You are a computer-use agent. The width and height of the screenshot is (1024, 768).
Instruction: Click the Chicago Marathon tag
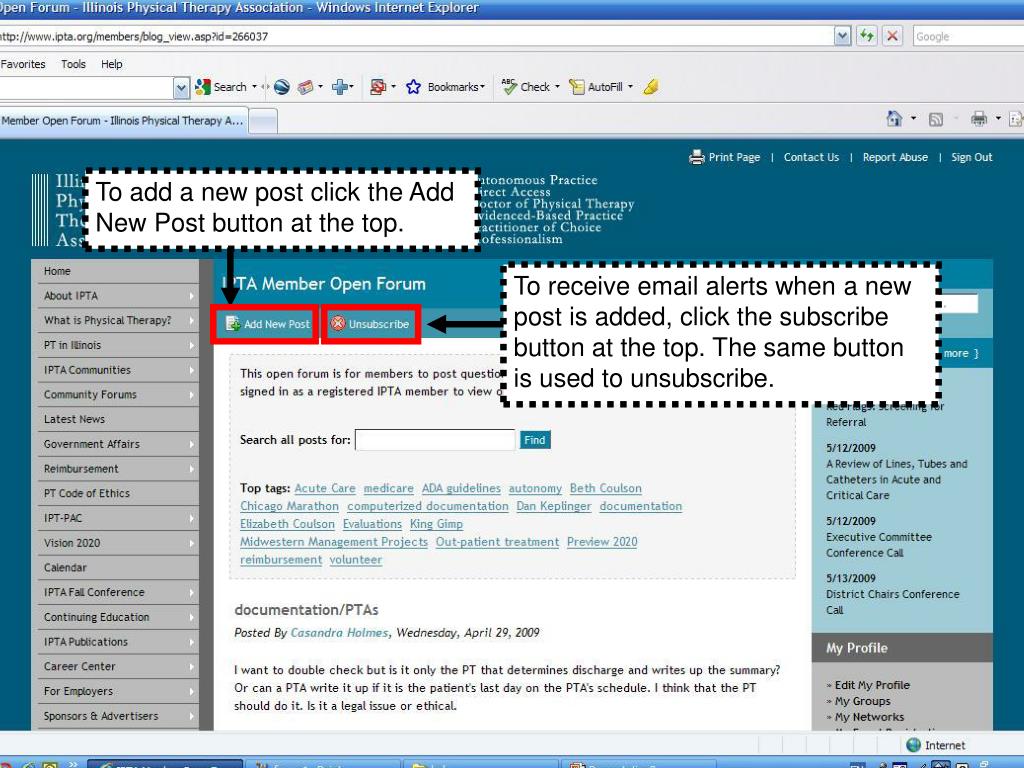click(289, 506)
